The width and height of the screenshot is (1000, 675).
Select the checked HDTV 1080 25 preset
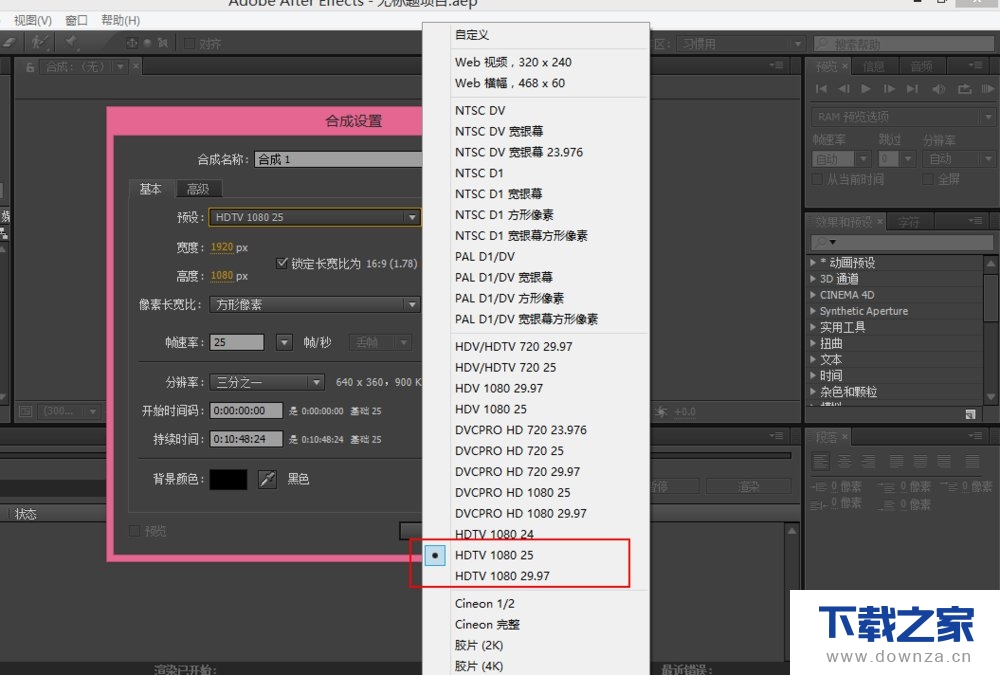click(x=494, y=555)
